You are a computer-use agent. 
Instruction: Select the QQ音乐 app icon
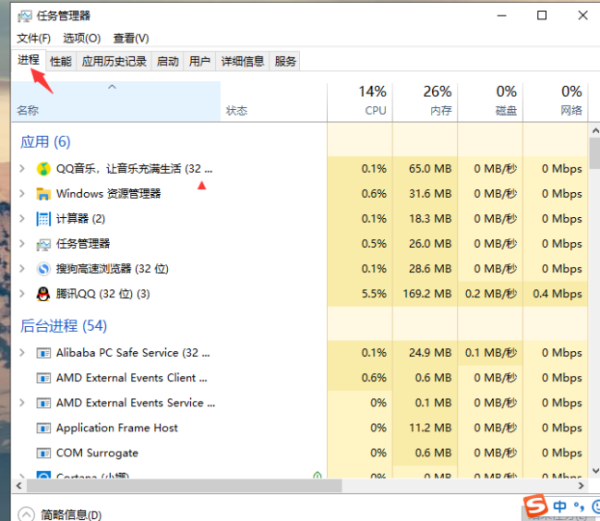coord(43,169)
